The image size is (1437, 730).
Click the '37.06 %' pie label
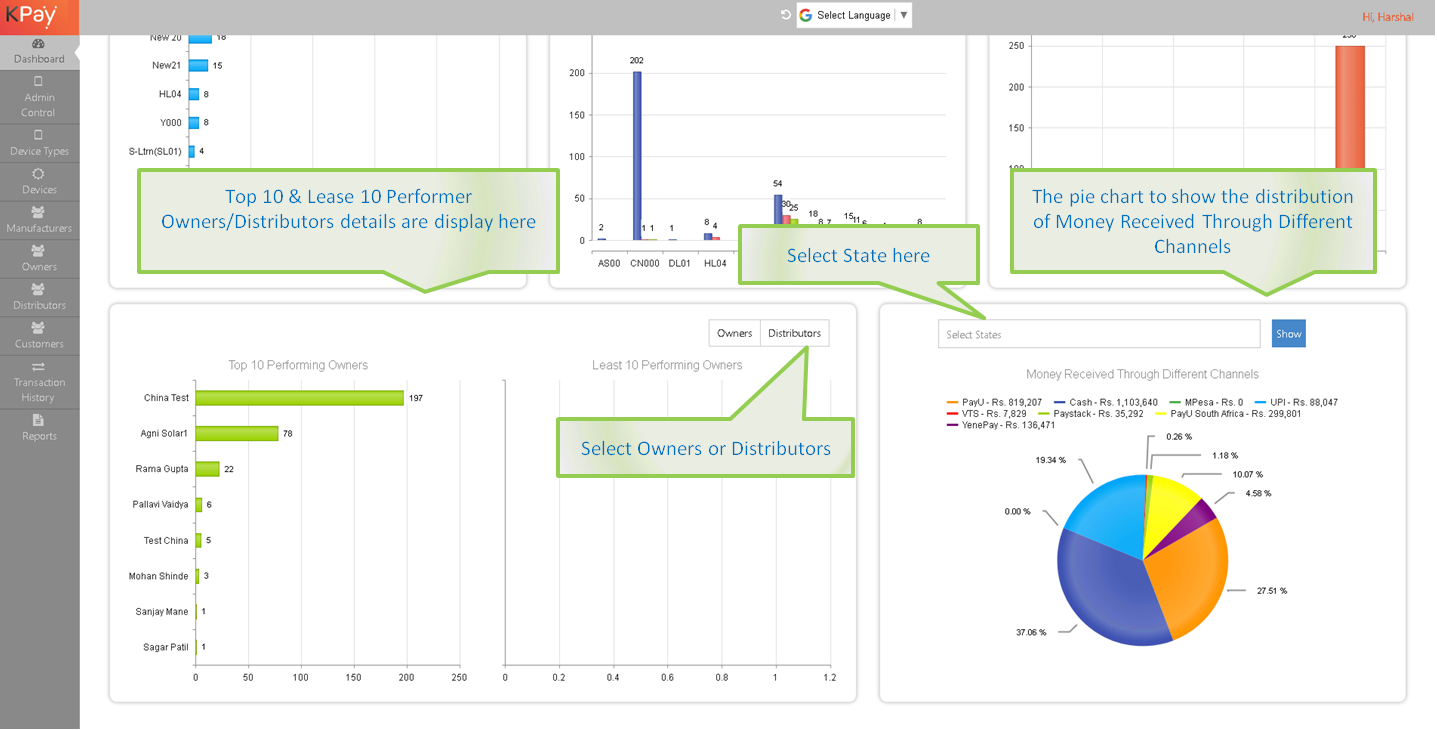(1031, 632)
